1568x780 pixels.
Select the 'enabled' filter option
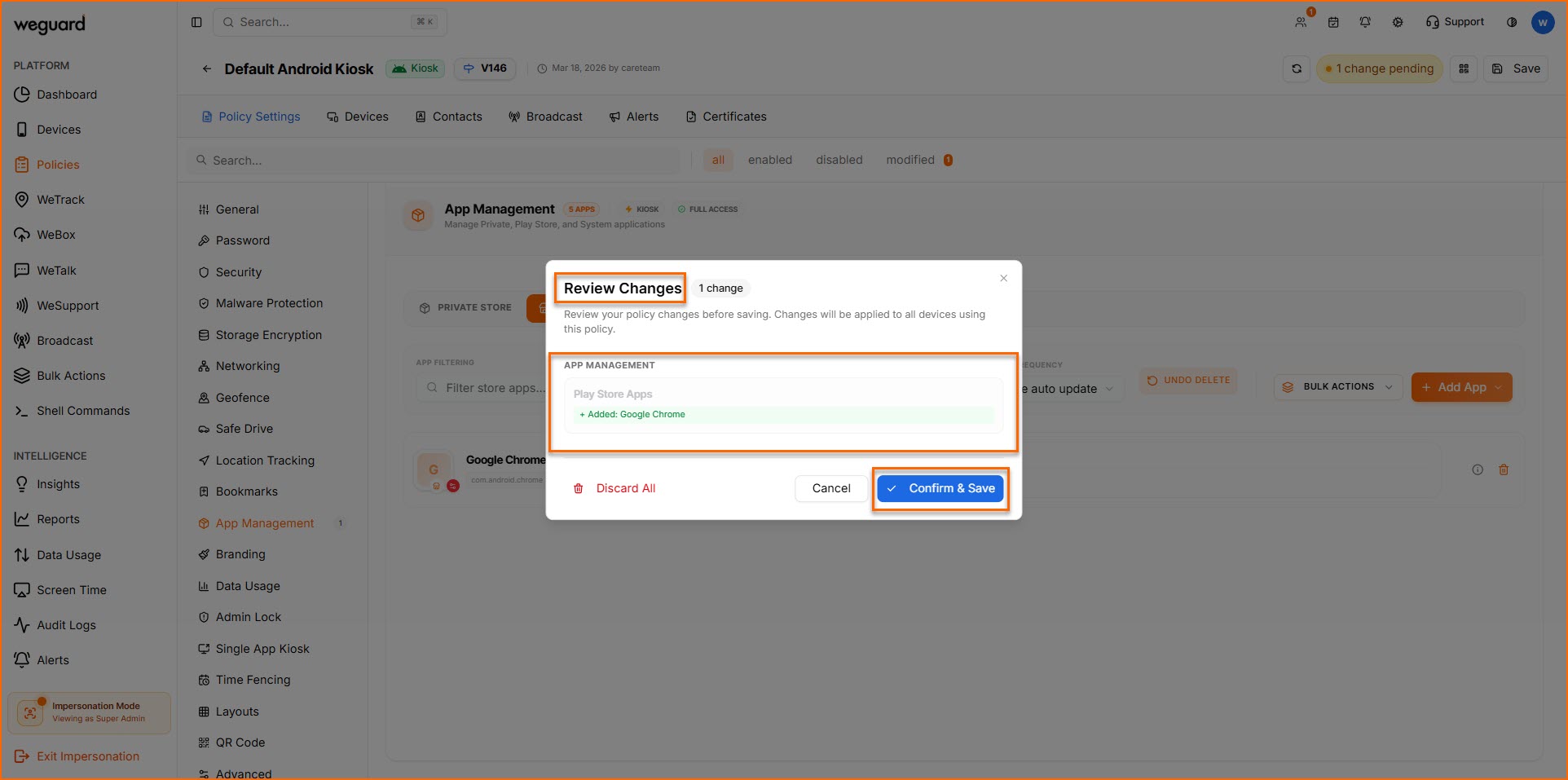(769, 160)
